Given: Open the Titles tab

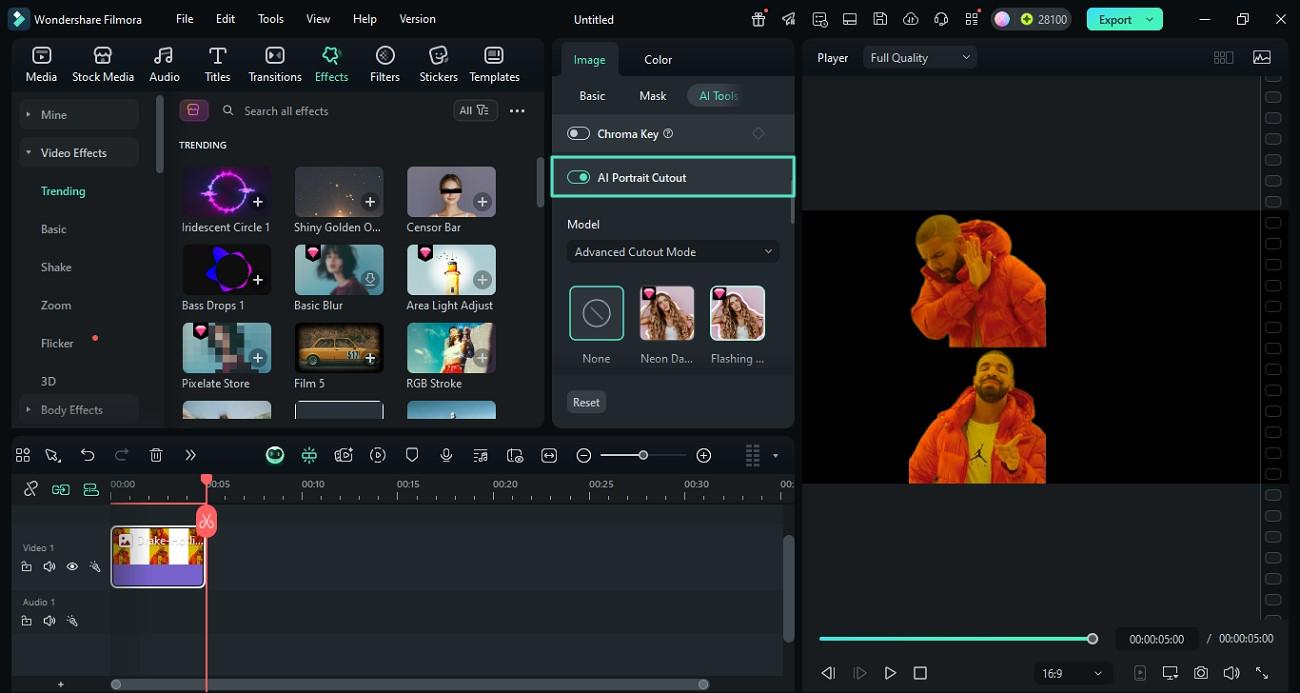Looking at the screenshot, I should click(217, 64).
